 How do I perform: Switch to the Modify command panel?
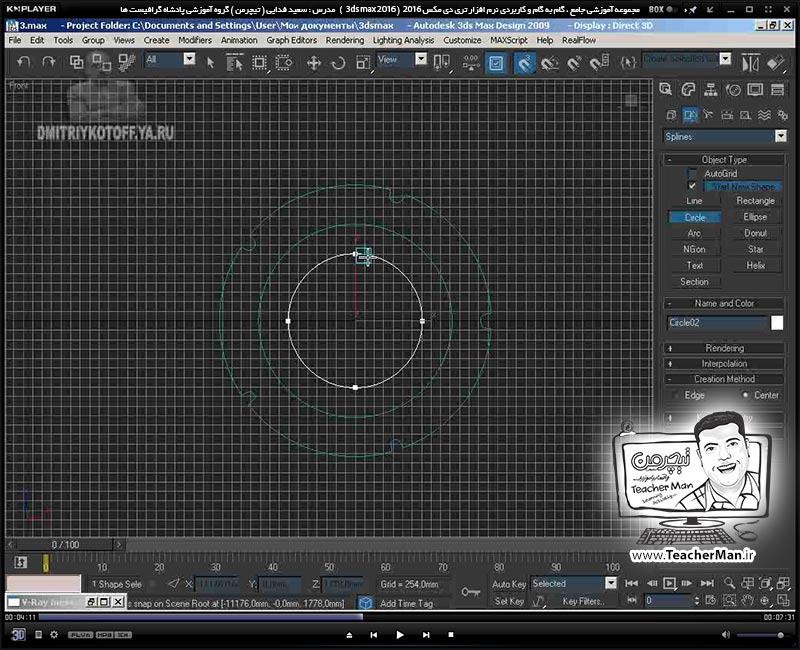point(688,90)
